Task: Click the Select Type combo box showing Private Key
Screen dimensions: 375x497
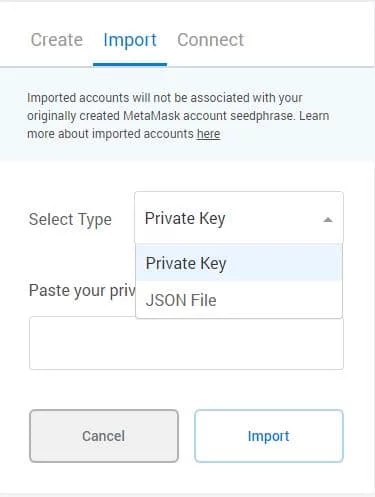Action: point(239,217)
